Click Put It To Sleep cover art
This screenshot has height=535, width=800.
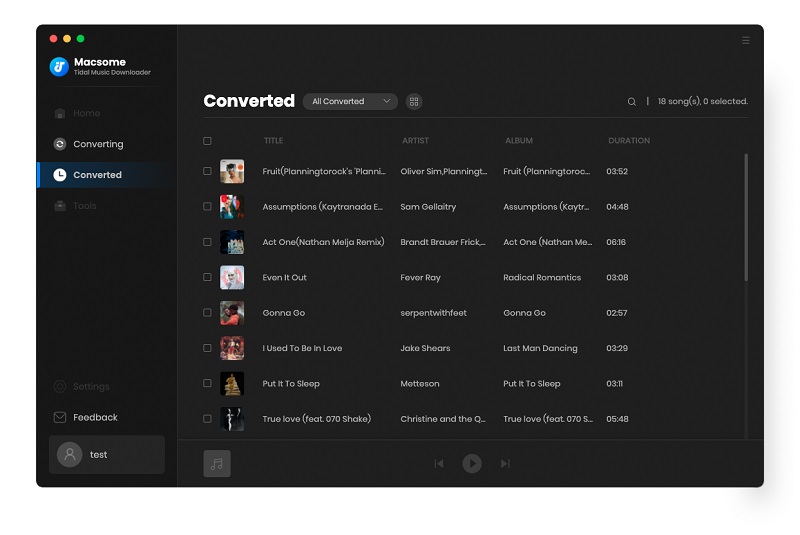pos(232,384)
